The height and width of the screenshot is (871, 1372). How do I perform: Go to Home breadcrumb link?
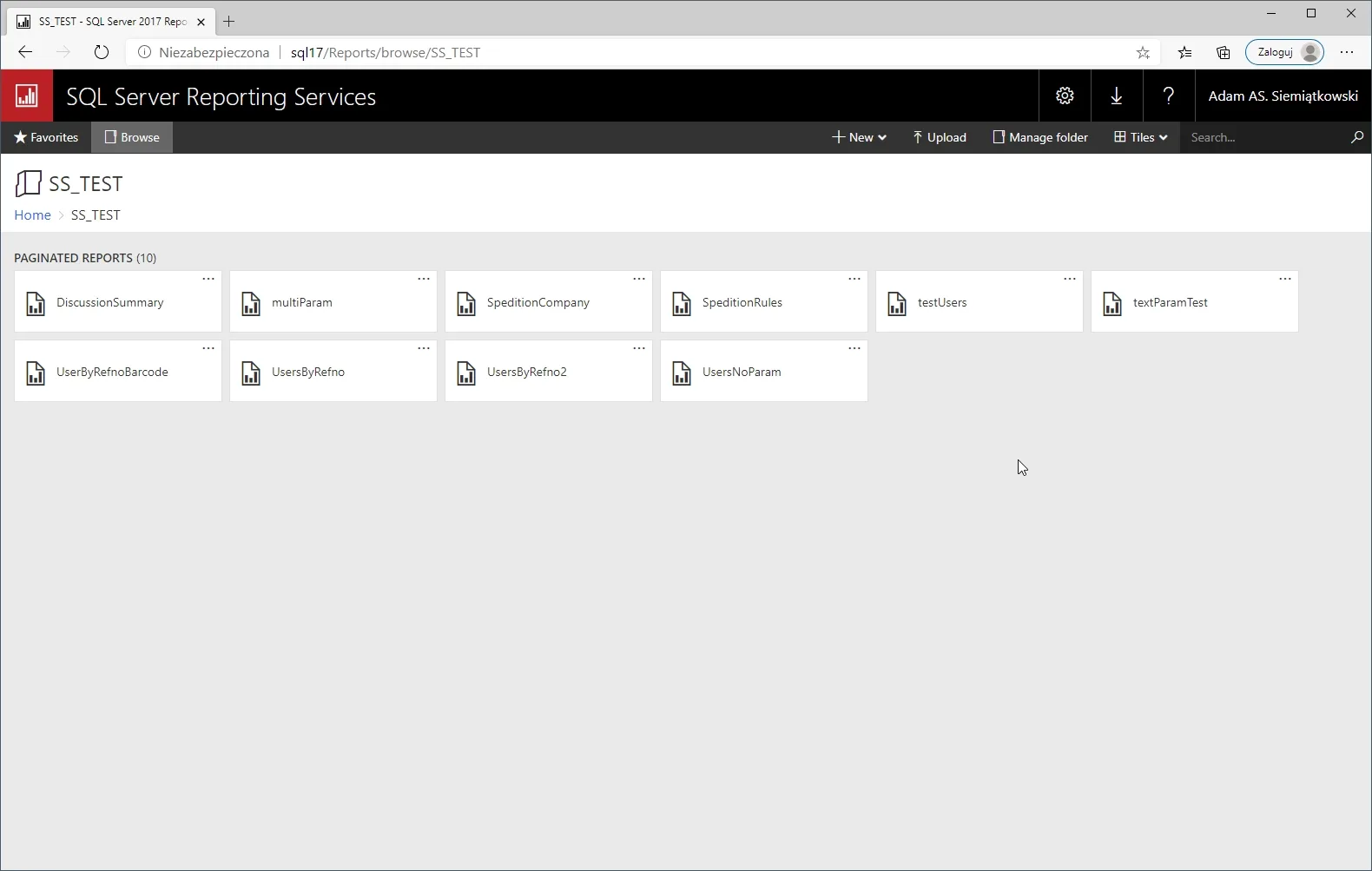[x=32, y=215]
